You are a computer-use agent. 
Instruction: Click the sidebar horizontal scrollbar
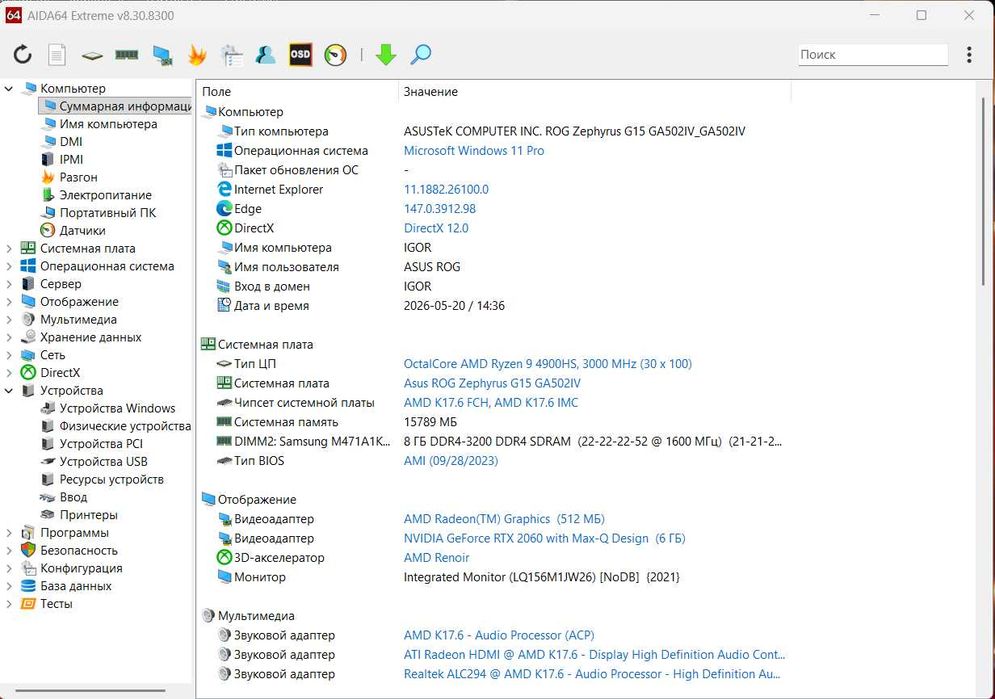(90, 690)
